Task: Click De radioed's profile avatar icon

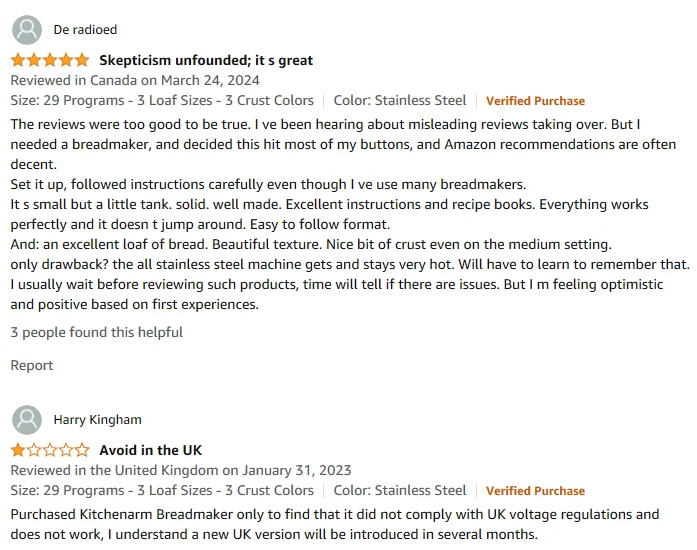Action: pos(27,30)
